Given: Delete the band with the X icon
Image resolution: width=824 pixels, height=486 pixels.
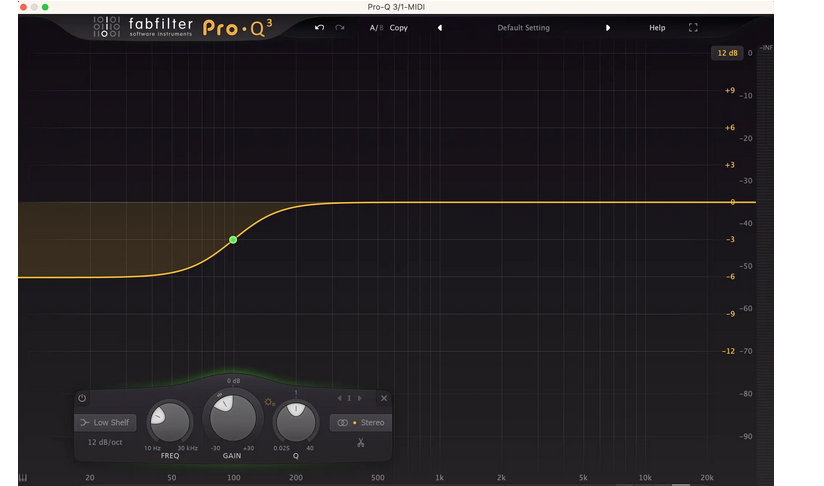Looking at the screenshot, I should [384, 398].
